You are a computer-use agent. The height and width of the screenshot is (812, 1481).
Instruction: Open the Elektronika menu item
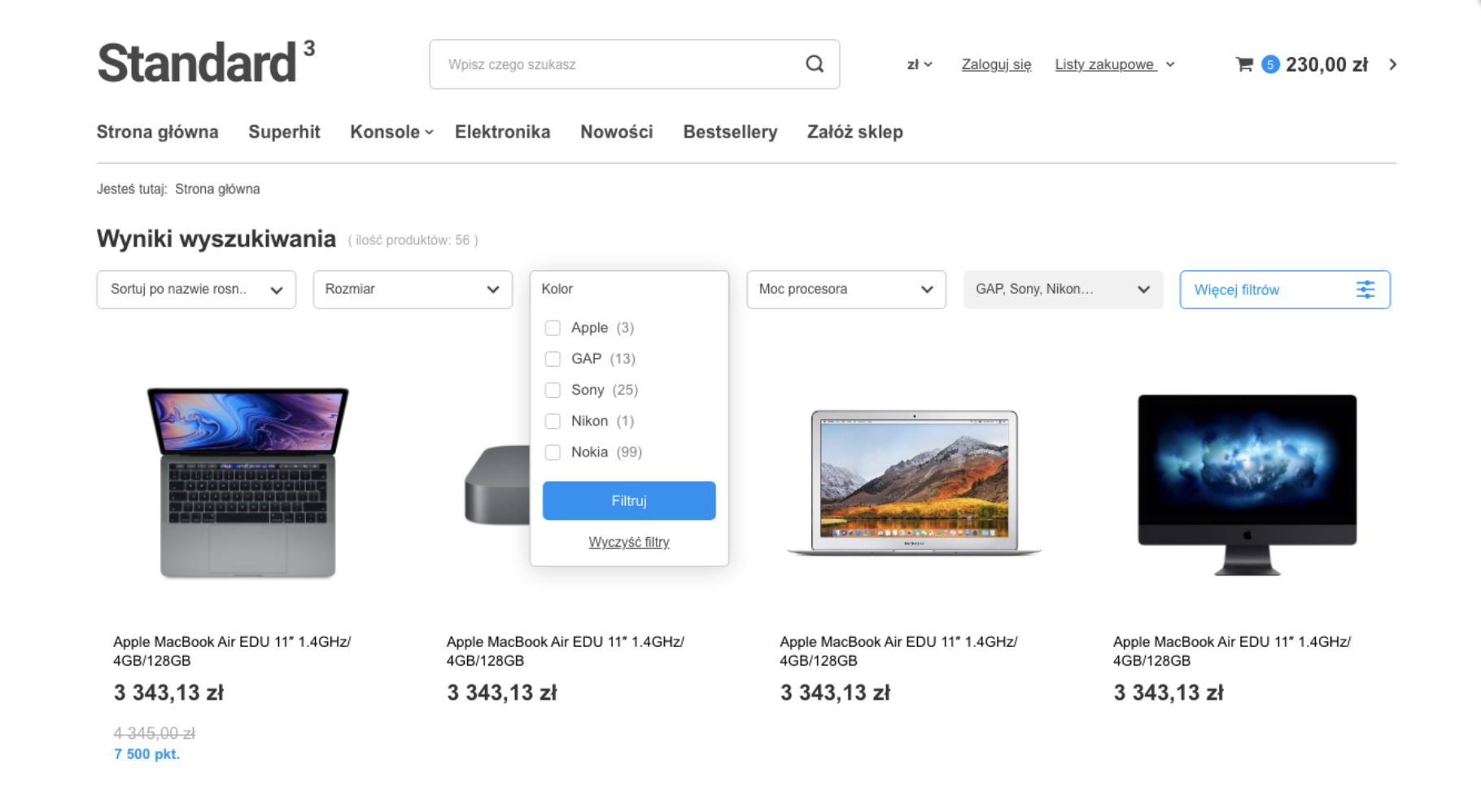[502, 132]
